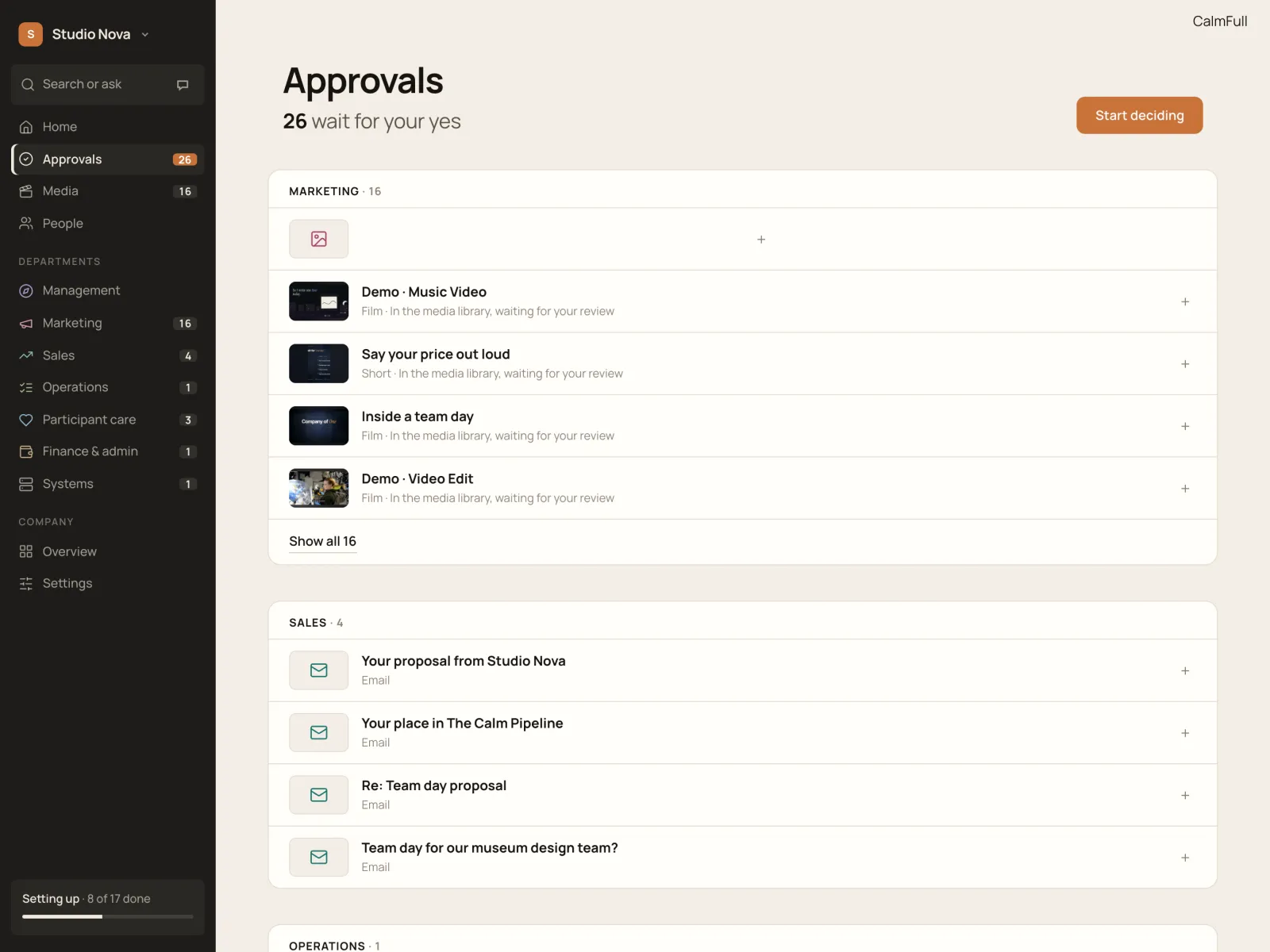
Task: Click the Start deciding button
Action: point(1139,116)
